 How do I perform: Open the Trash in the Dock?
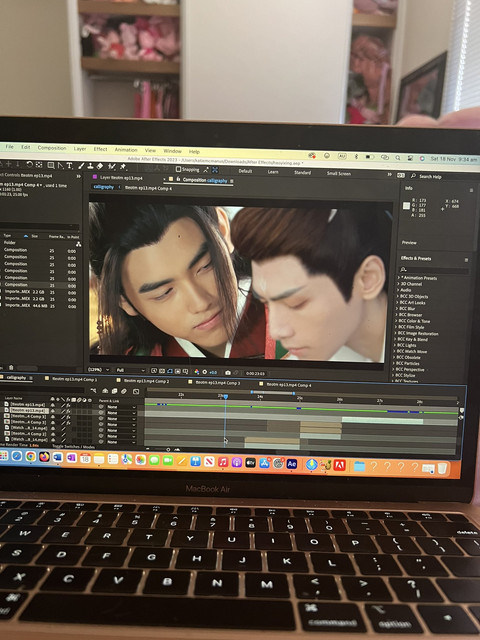[x=442, y=468]
